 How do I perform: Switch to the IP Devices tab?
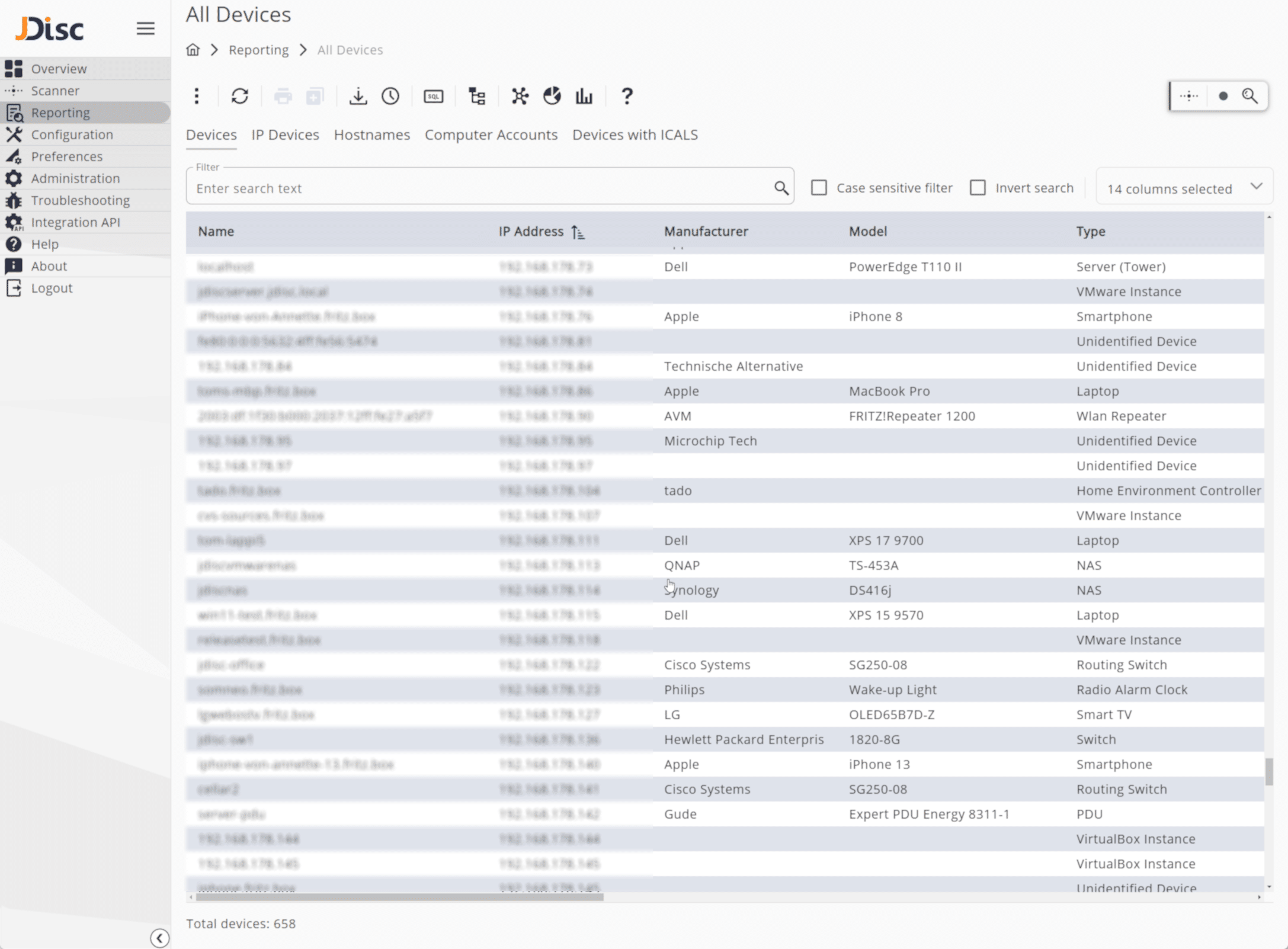coord(285,135)
